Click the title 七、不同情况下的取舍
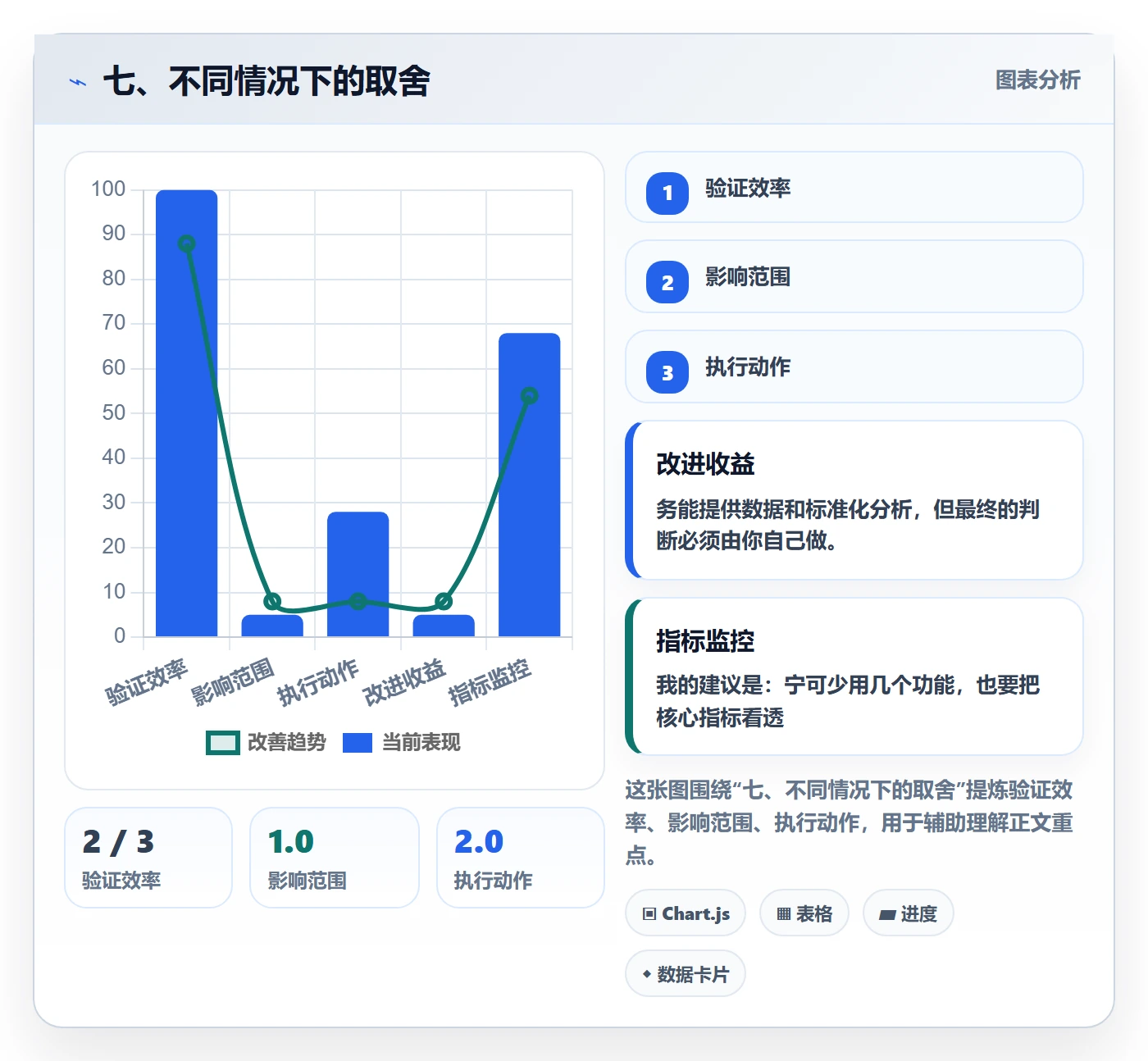1148x1061 pixels. (x=266, y=81)
